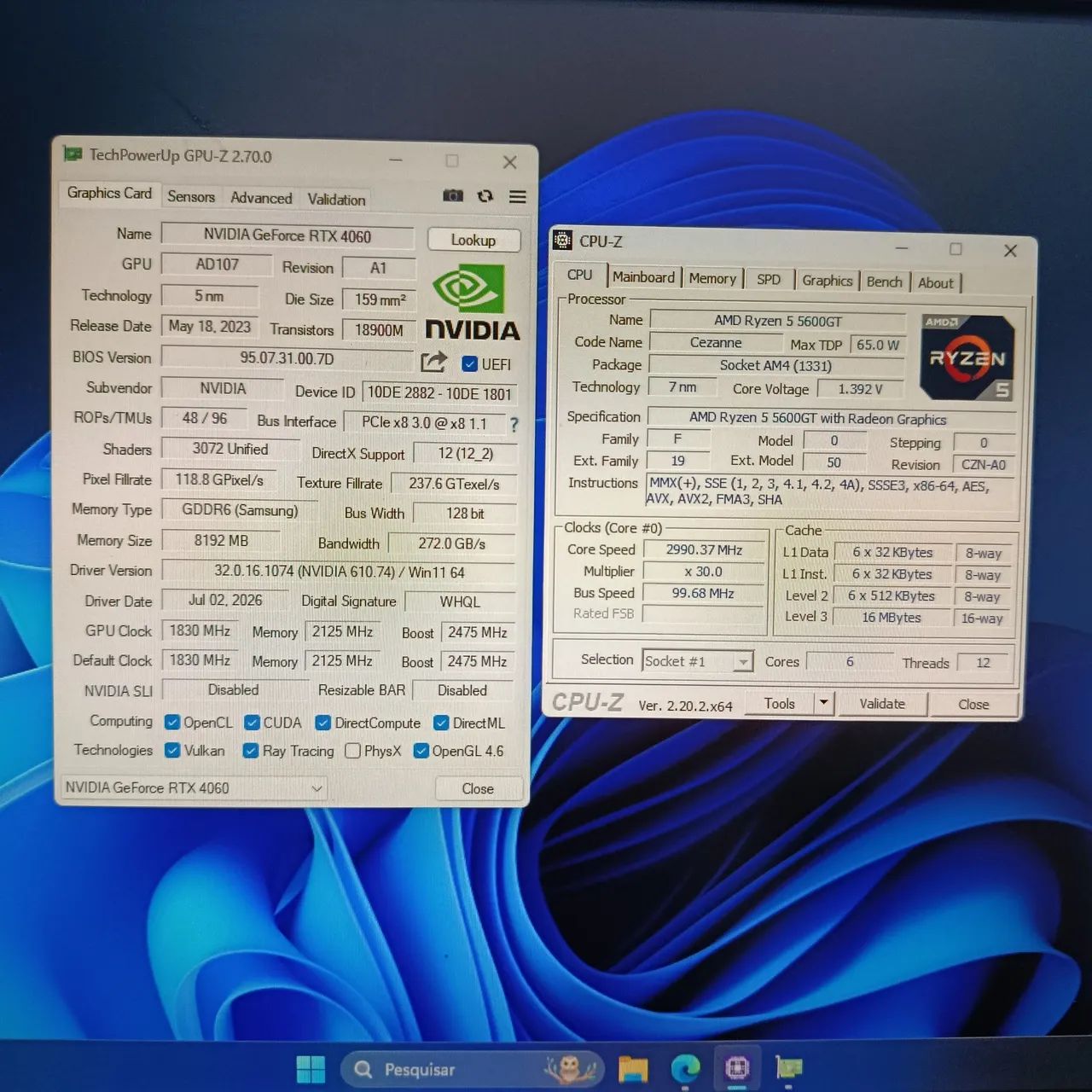Toggle the UEFI checkbox
Image resolution: width=1092 pixels, height=1092 pixels.
[x=469, y=364]
